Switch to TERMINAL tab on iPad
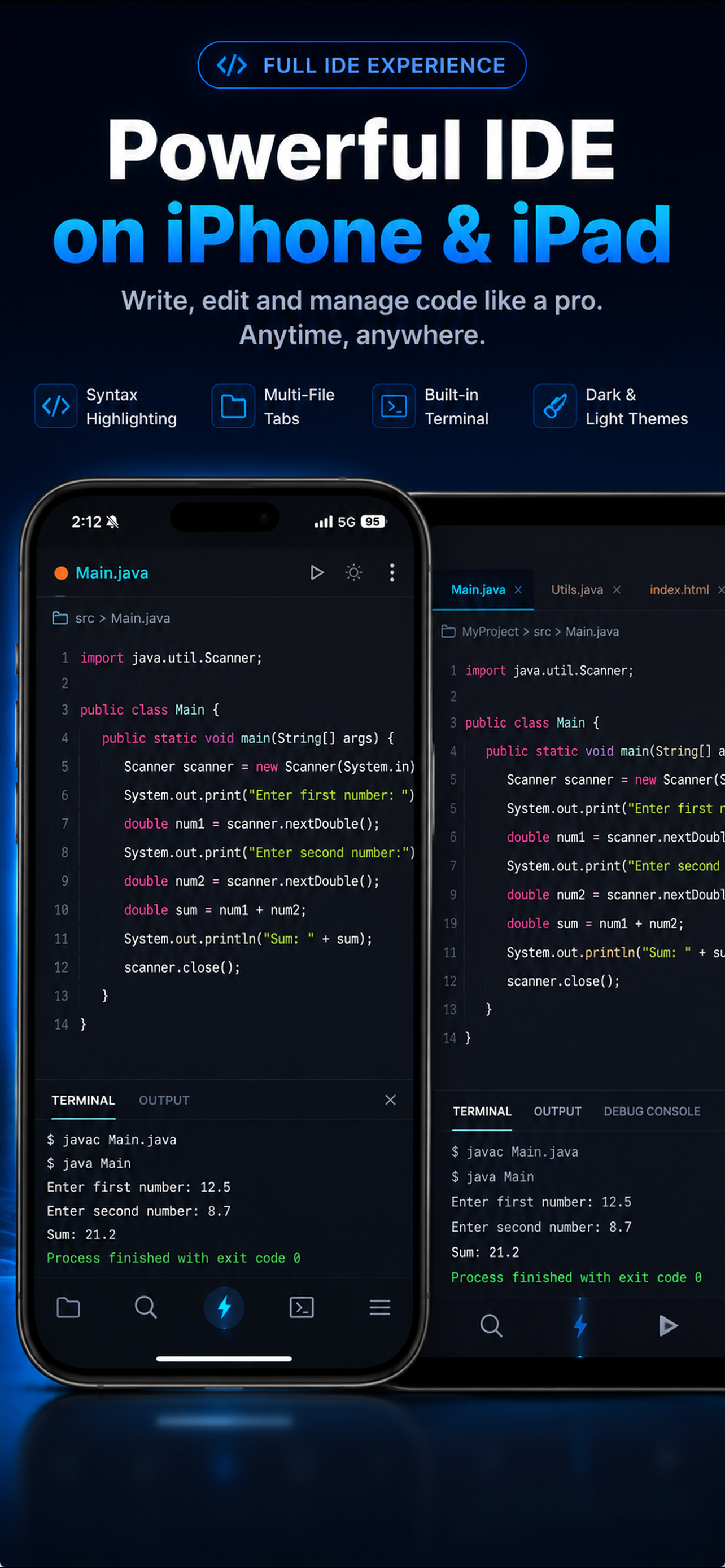This screenshot has height=1568, width=725. [x=482, y=1111]
